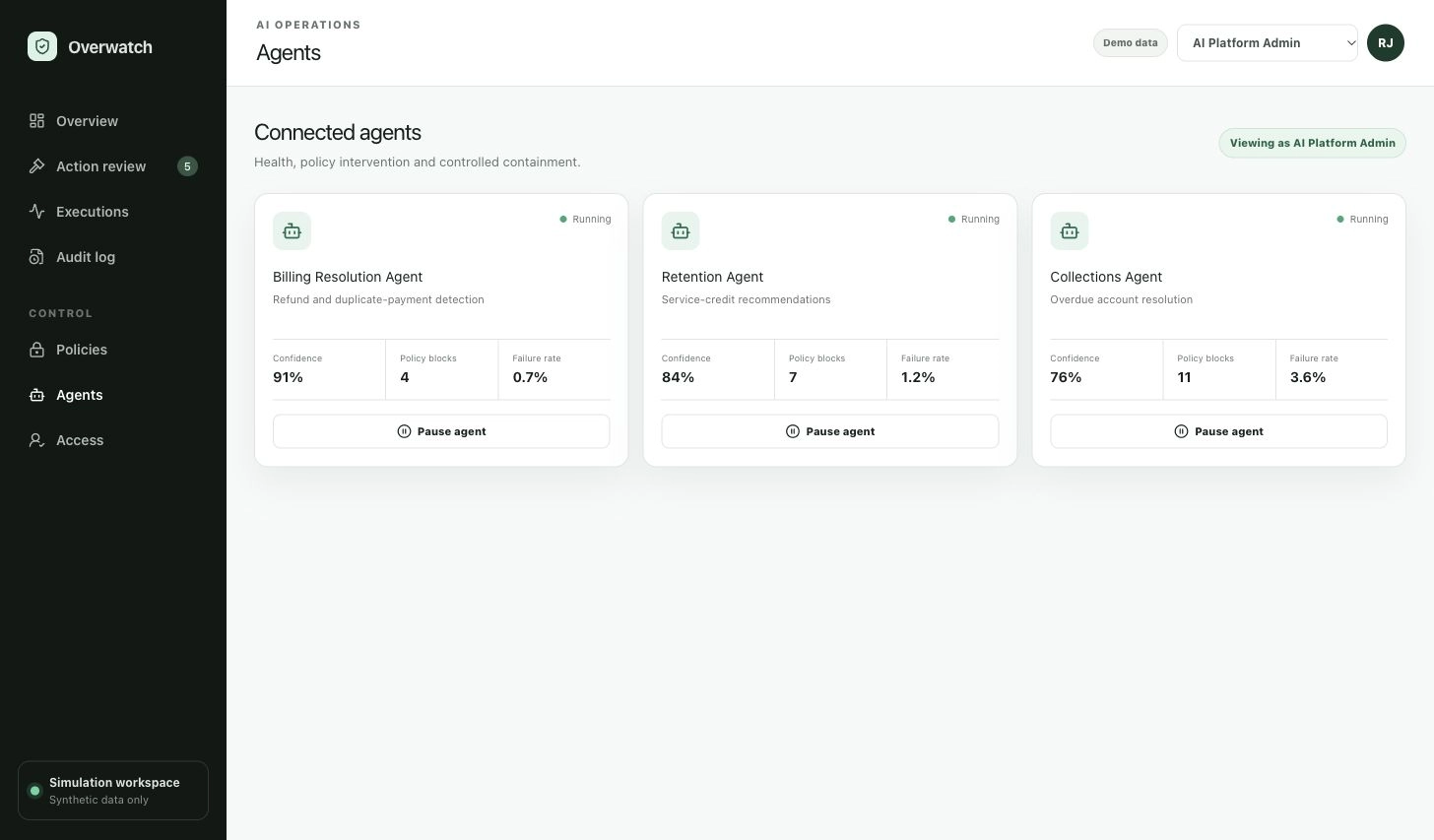
Task: Click the Audit log file icon
Action: pyautogui.click(x=37, y=257)
